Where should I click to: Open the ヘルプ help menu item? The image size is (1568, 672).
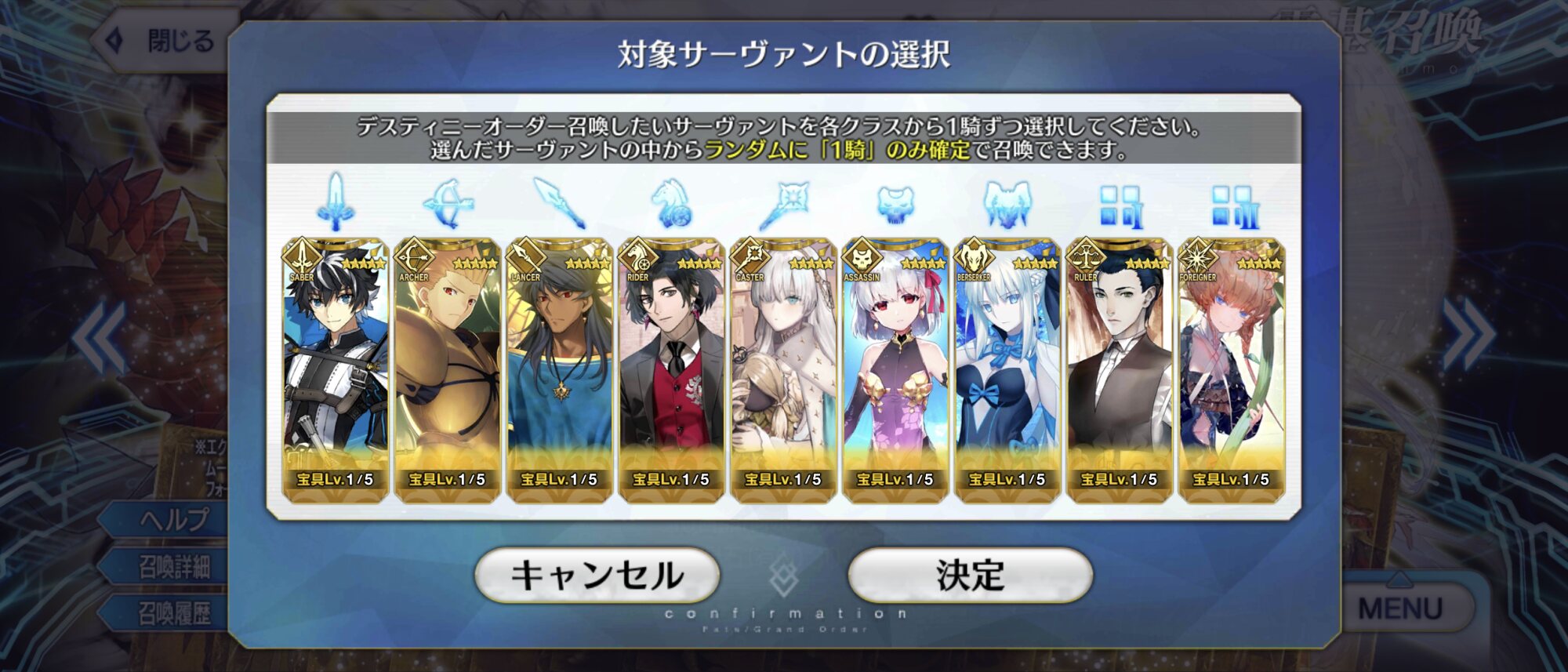coord(174,519)
